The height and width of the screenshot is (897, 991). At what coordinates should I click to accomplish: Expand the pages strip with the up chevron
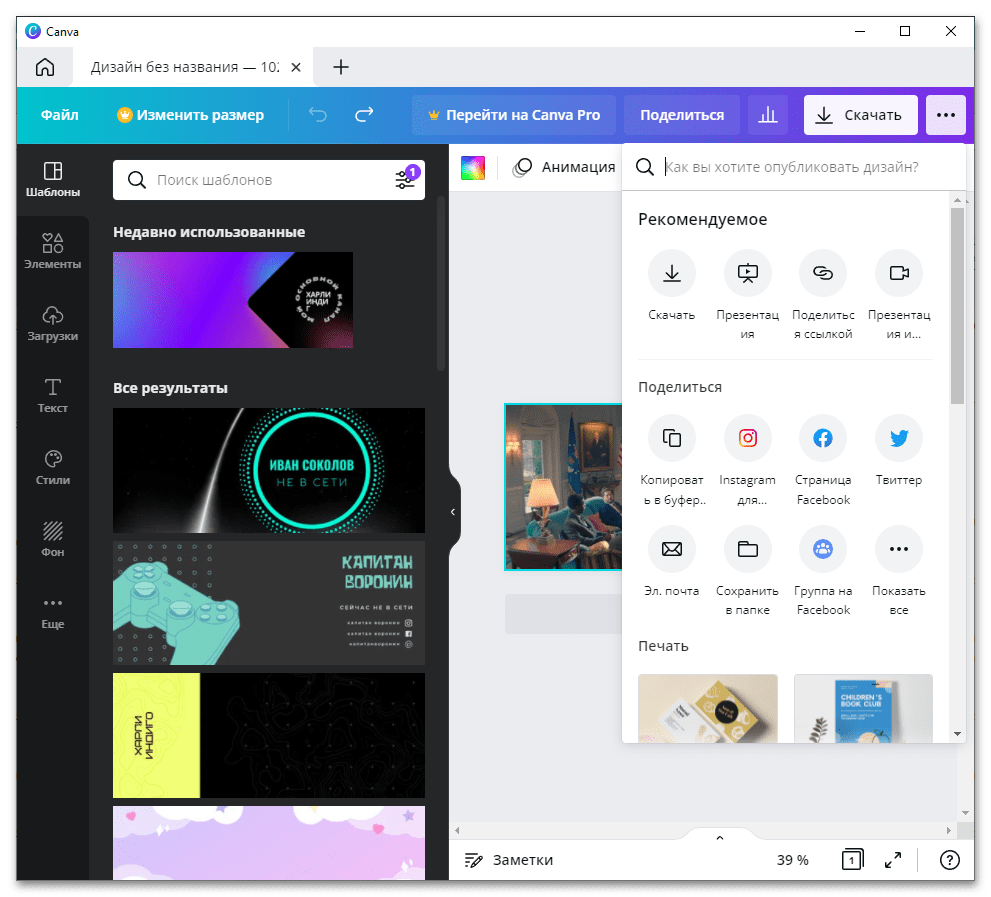point(719,838)
